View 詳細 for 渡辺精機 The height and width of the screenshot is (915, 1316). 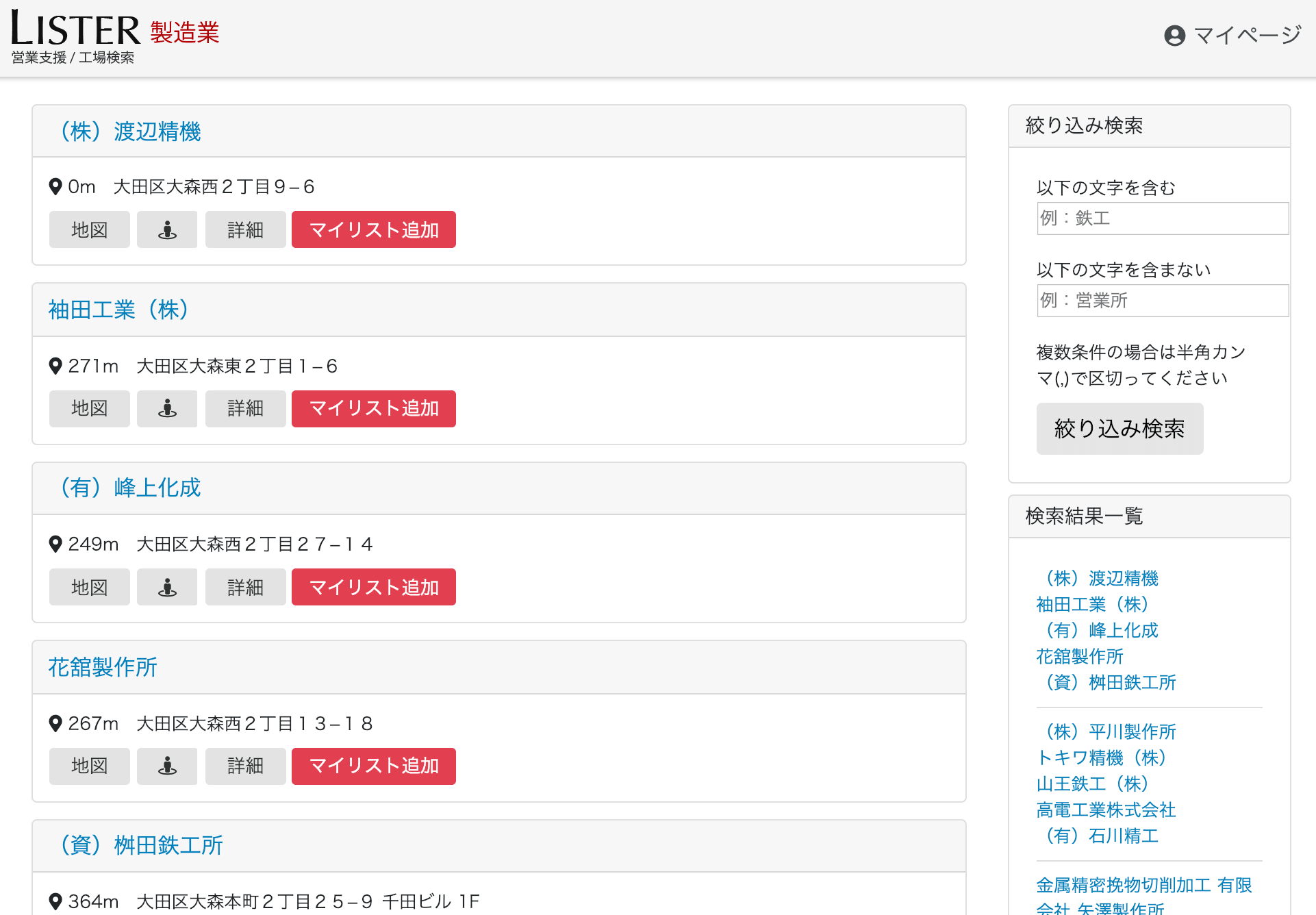tap(246, 229)
